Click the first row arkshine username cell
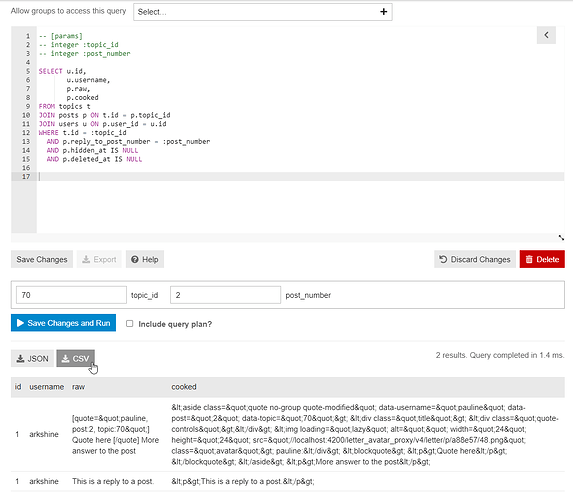Screen dimensions: 573x499 pos(44,434)
